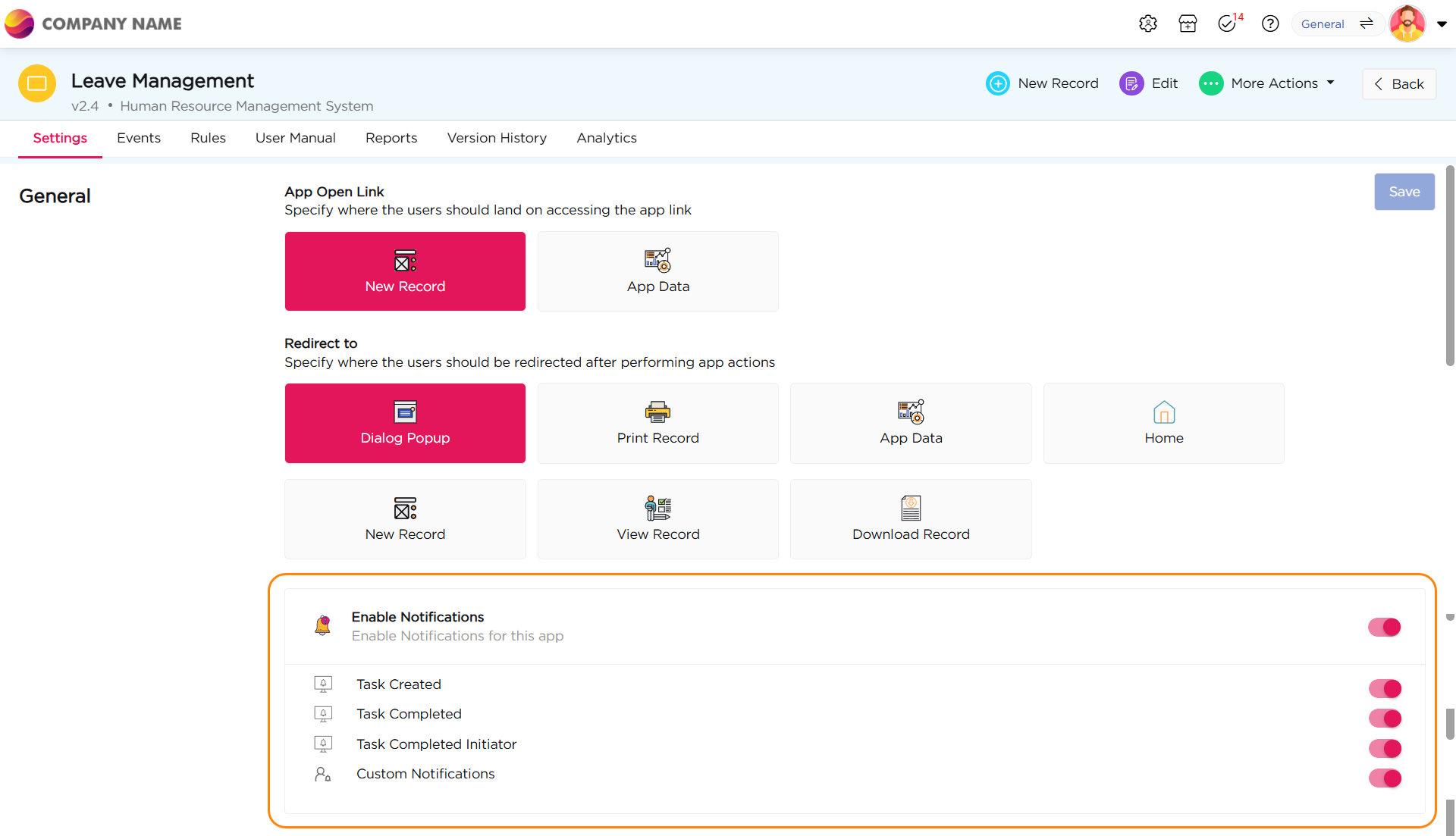Turn off Task Created notification toggle
Screen dimensions: 1456x836
[x=1385, y=688]
